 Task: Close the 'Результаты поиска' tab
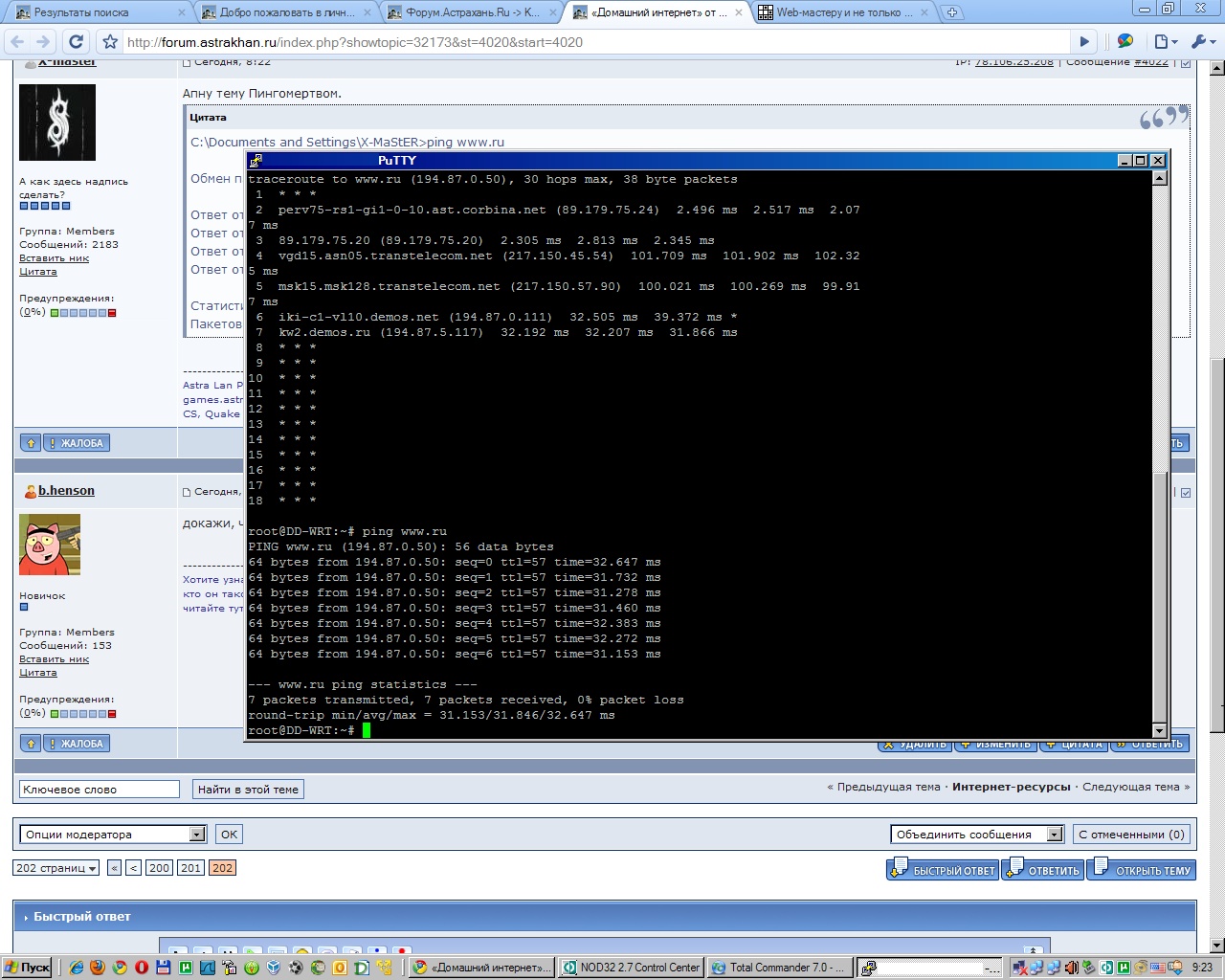[x=182, y=12]
